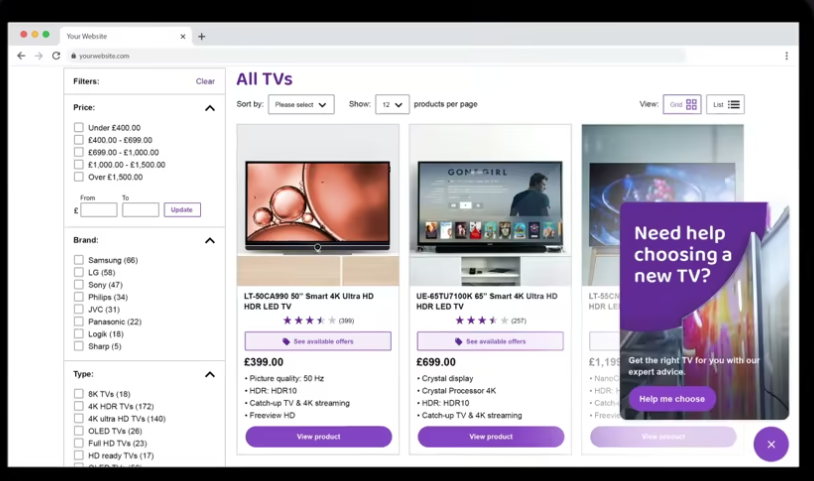This screenshot has width=814, height=481.
Task: Filter by LG (58) brand
Action: (78, 272)
